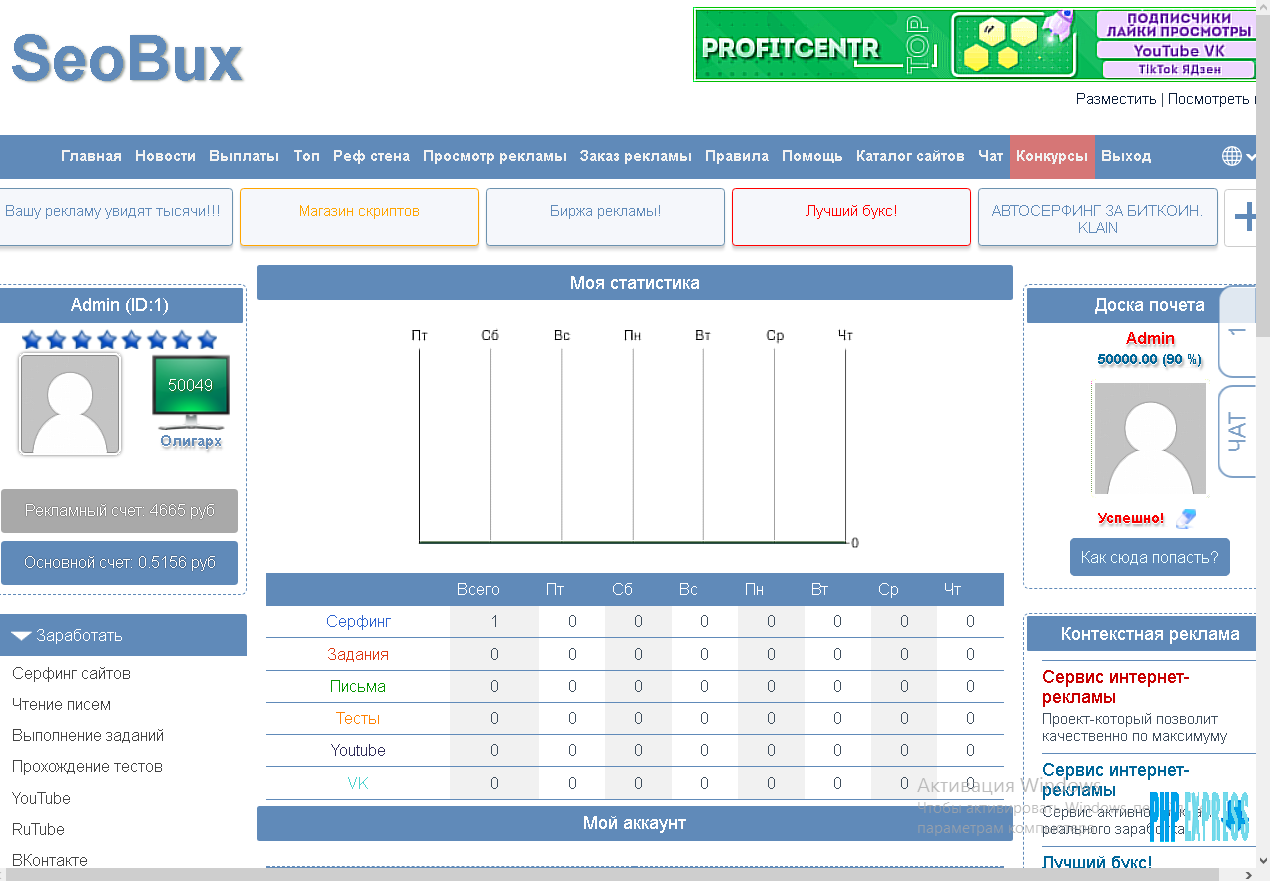The width and height of the screenshot is (1270, 881).
Task: Click the SeoBux logo
Action: pyautogui.click(x=128, y=58)
